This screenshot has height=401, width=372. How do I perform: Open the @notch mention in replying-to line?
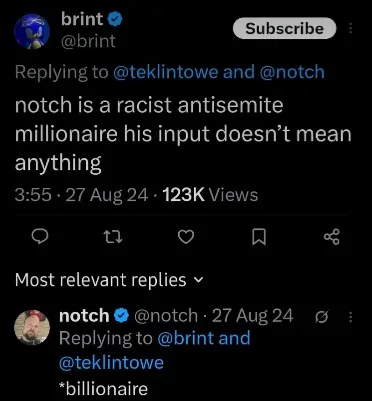pyautogui.click(x=292, y=72)
